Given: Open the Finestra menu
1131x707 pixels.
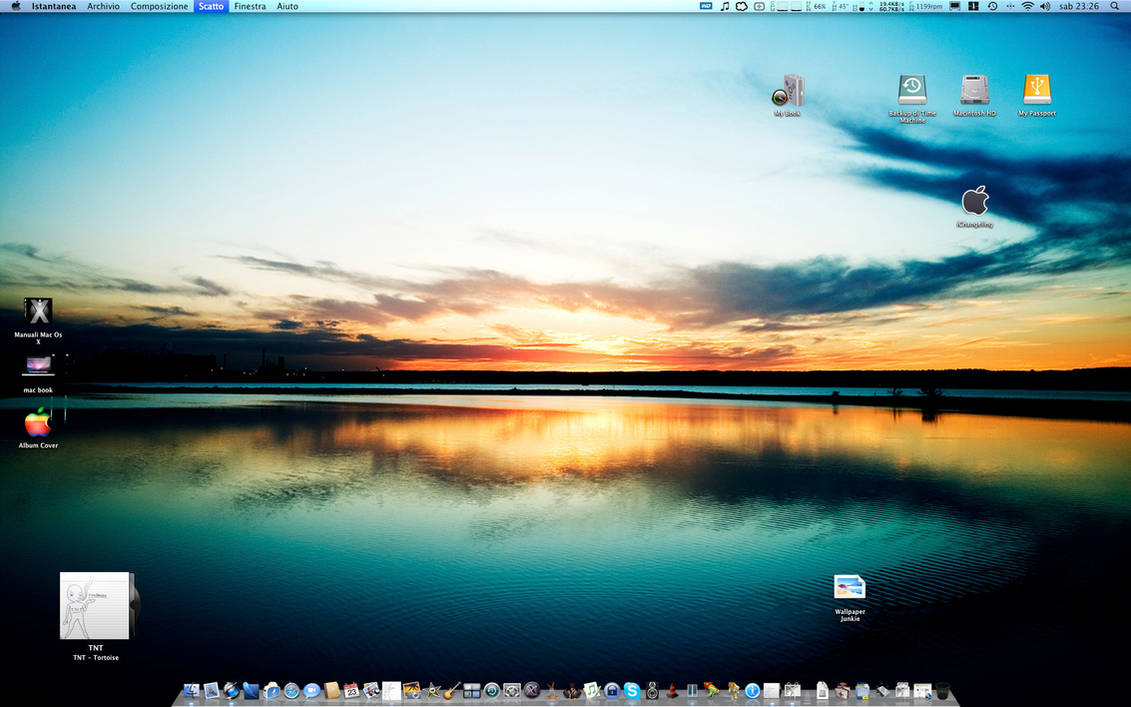Looking at the screenshot, I should 250,6.
